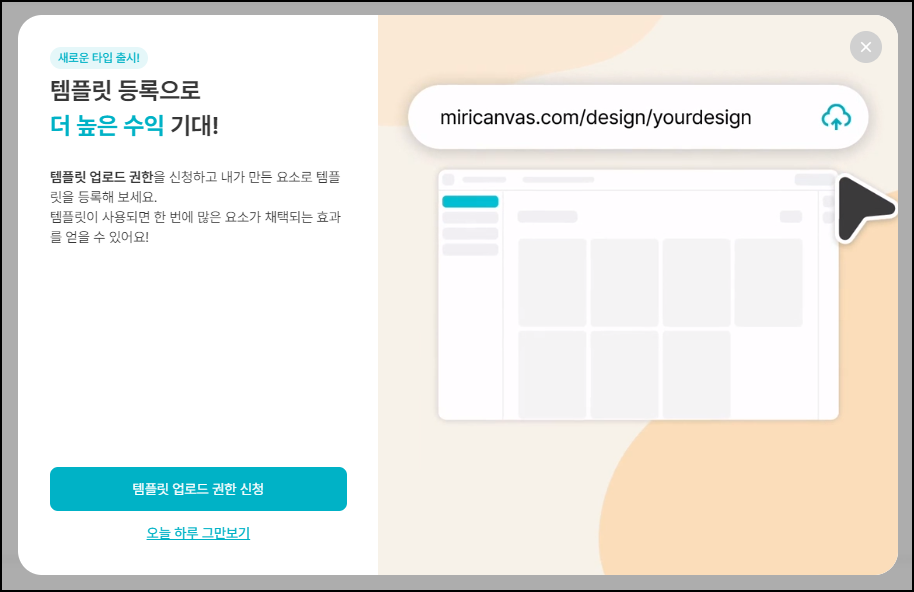This screenshot has height=592, width=914.
Task: Click the cloud upload icon
Action: pos(836,117)
